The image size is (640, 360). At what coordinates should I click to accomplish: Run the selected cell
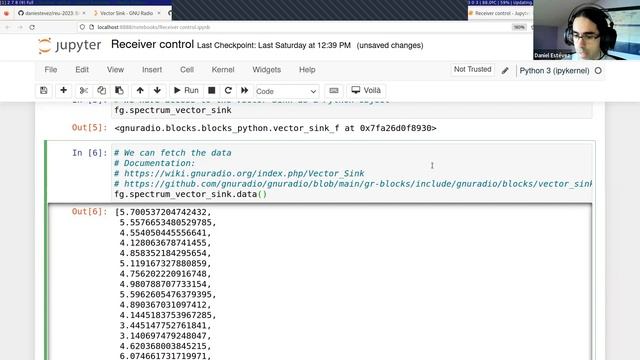[186, 91]
